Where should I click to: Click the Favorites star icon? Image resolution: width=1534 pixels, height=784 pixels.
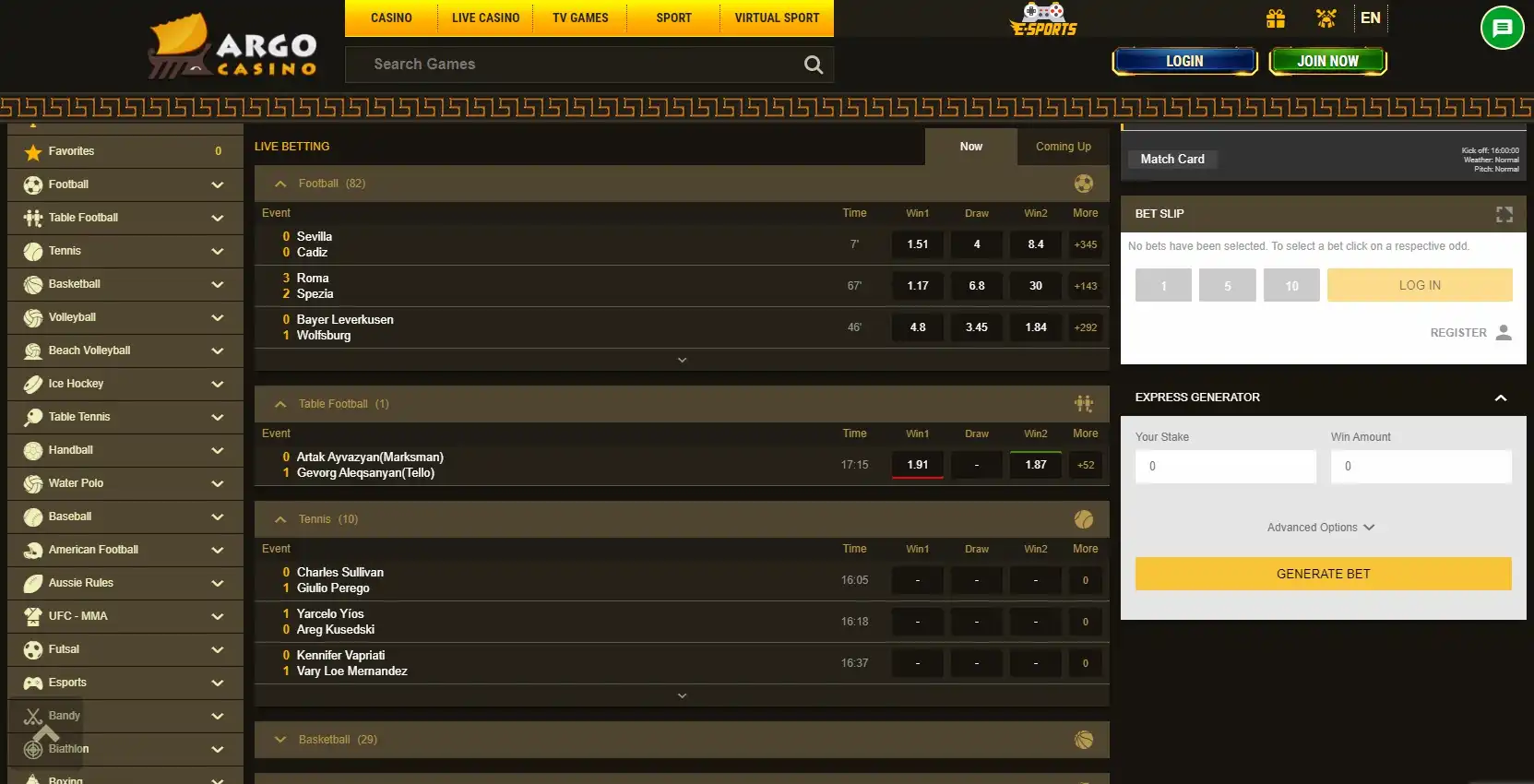pos(33,152)
